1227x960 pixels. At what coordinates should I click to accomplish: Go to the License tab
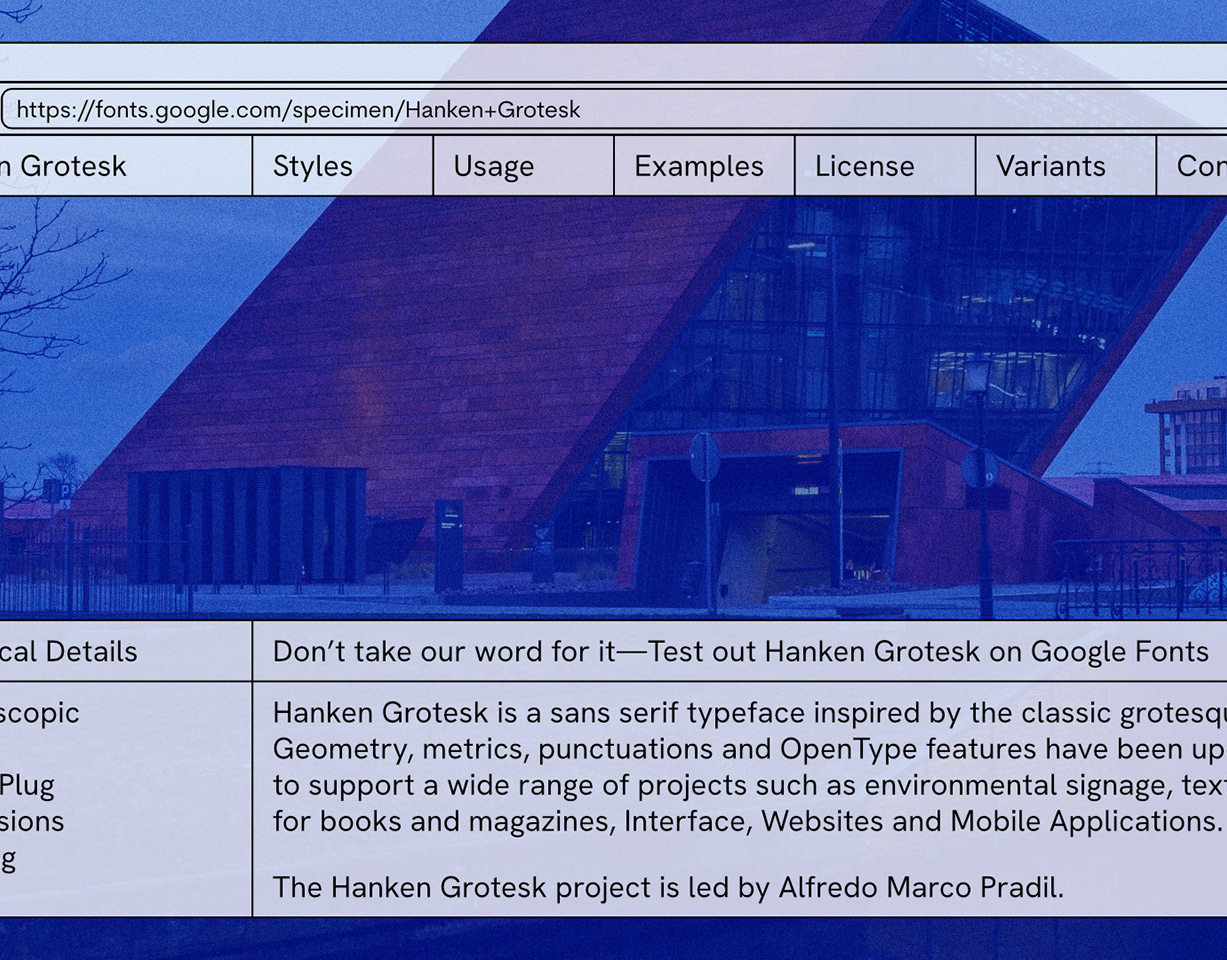point(885,166)
